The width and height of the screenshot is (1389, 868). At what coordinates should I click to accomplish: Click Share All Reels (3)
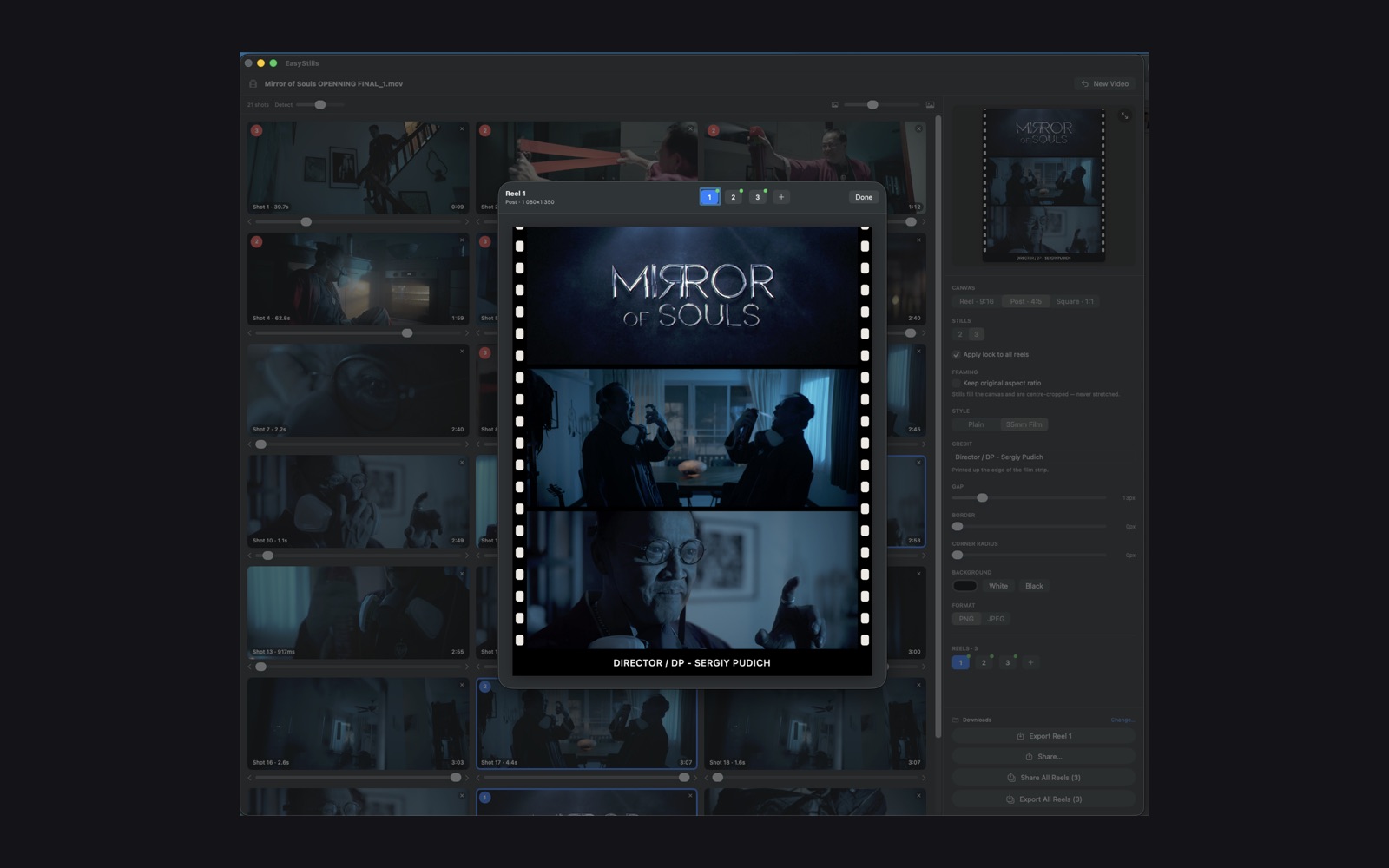click(1043, 778)
